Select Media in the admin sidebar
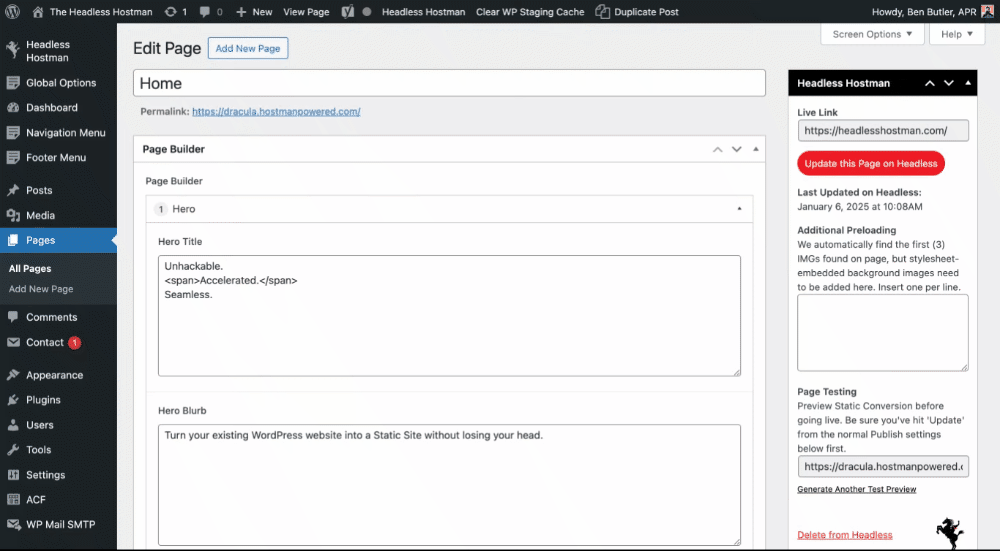 (40, 215)
